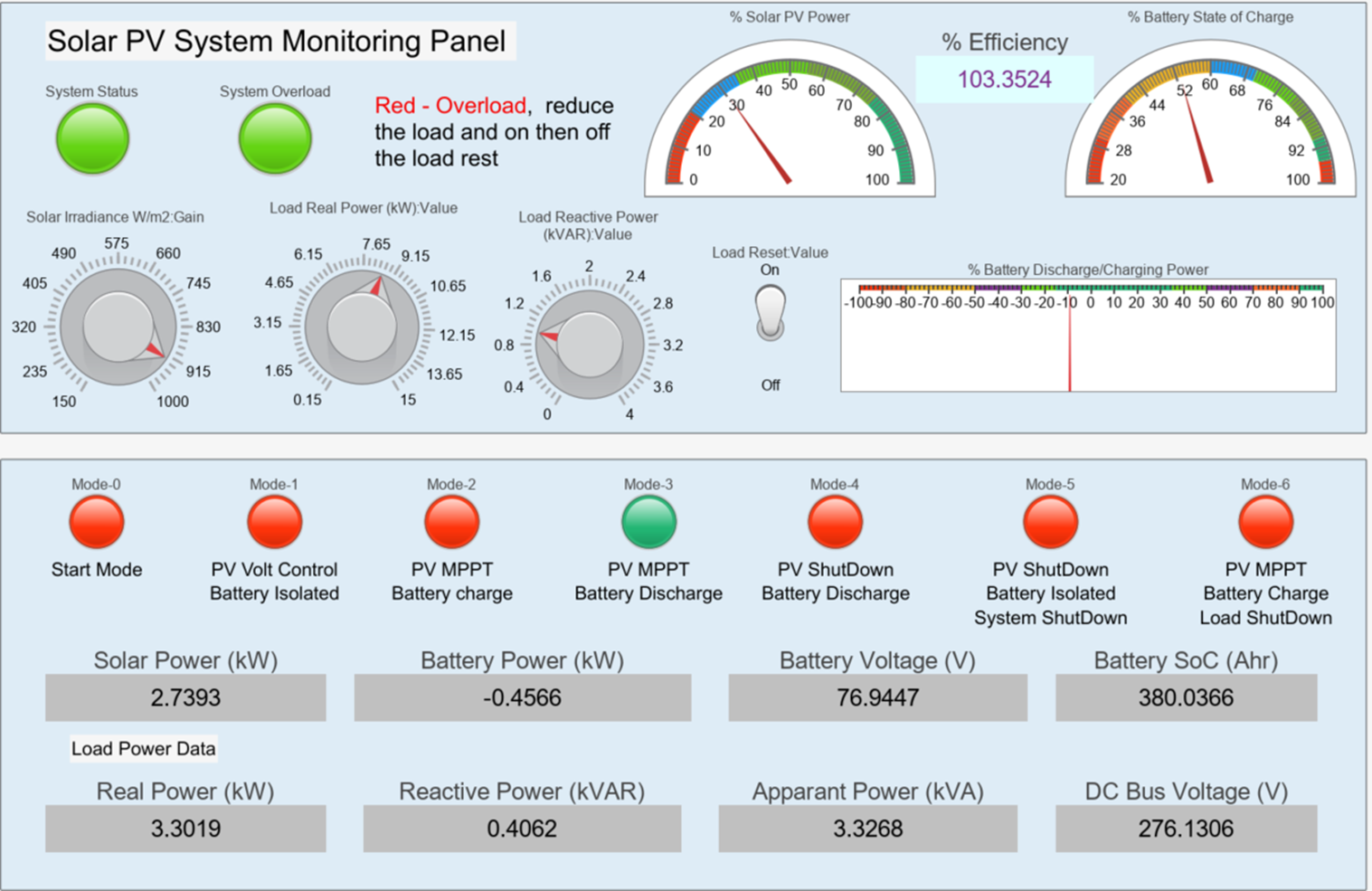Click the % Efficiency value field
This screenshot has height=891, width=1372.
(x=1004, y=80)
